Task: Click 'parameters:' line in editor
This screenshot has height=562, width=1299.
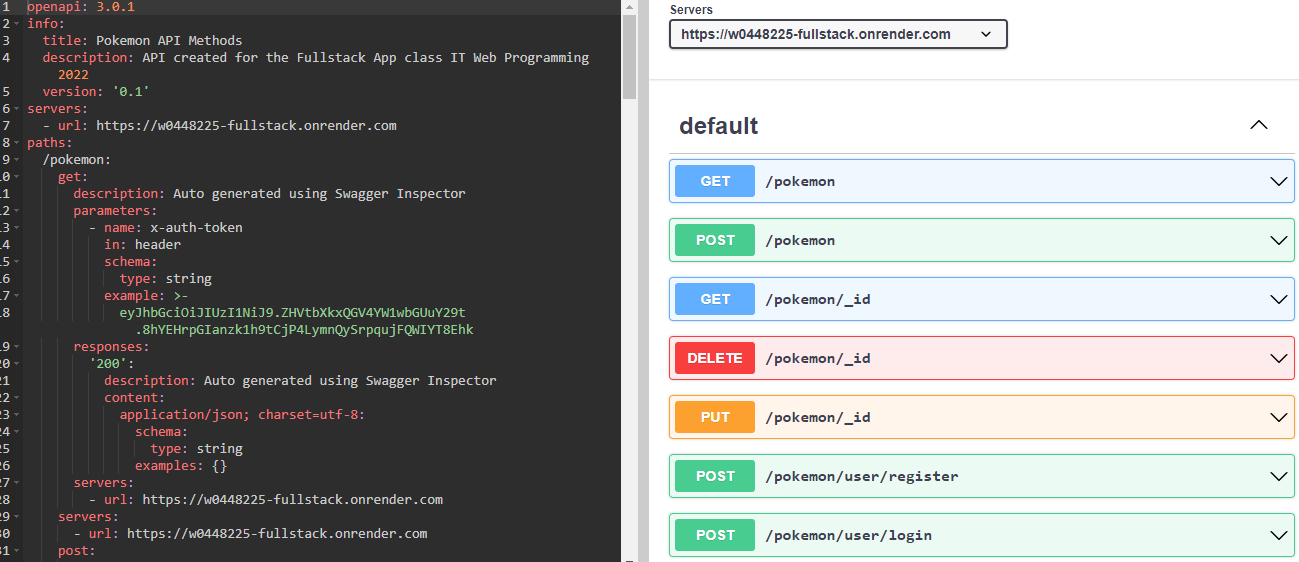Action: tap(115, 211)
